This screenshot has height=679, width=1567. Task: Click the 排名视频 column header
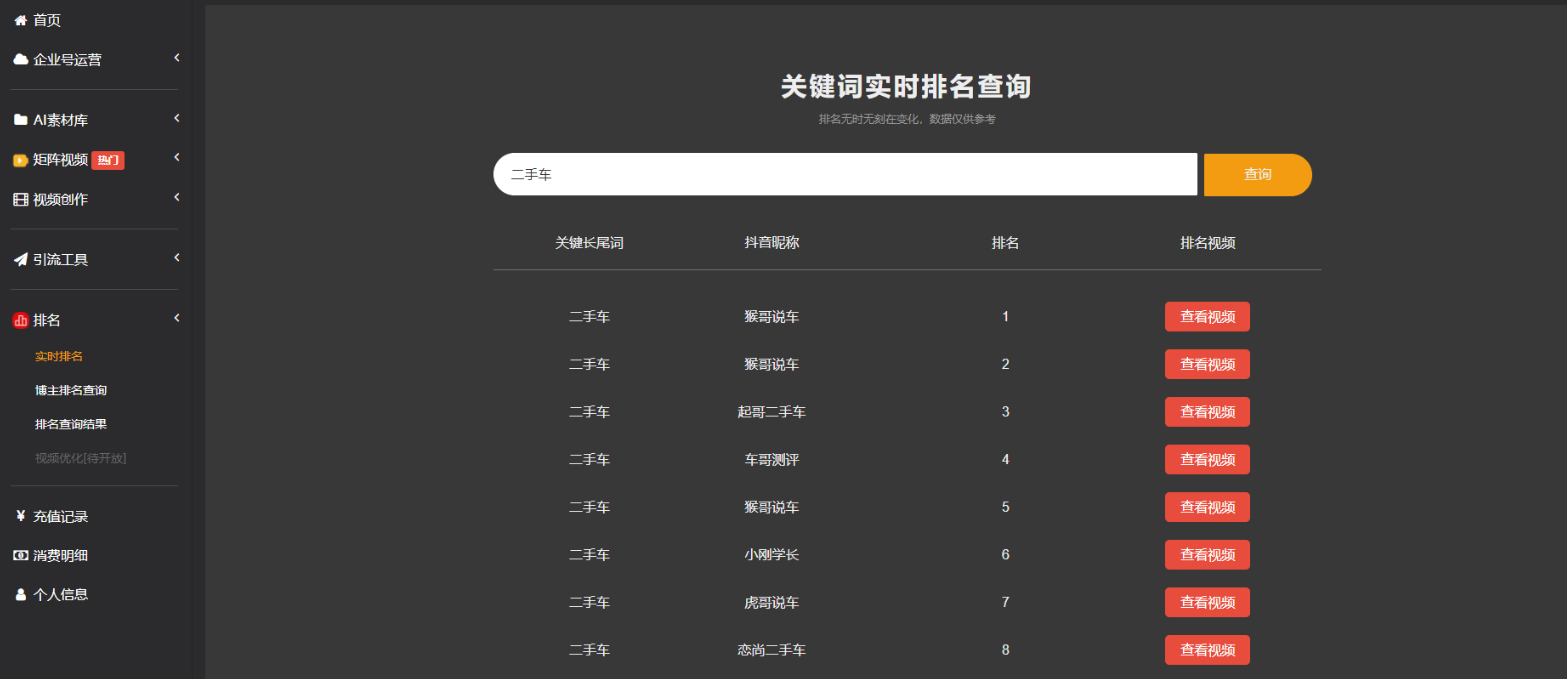pos(1207,243)
